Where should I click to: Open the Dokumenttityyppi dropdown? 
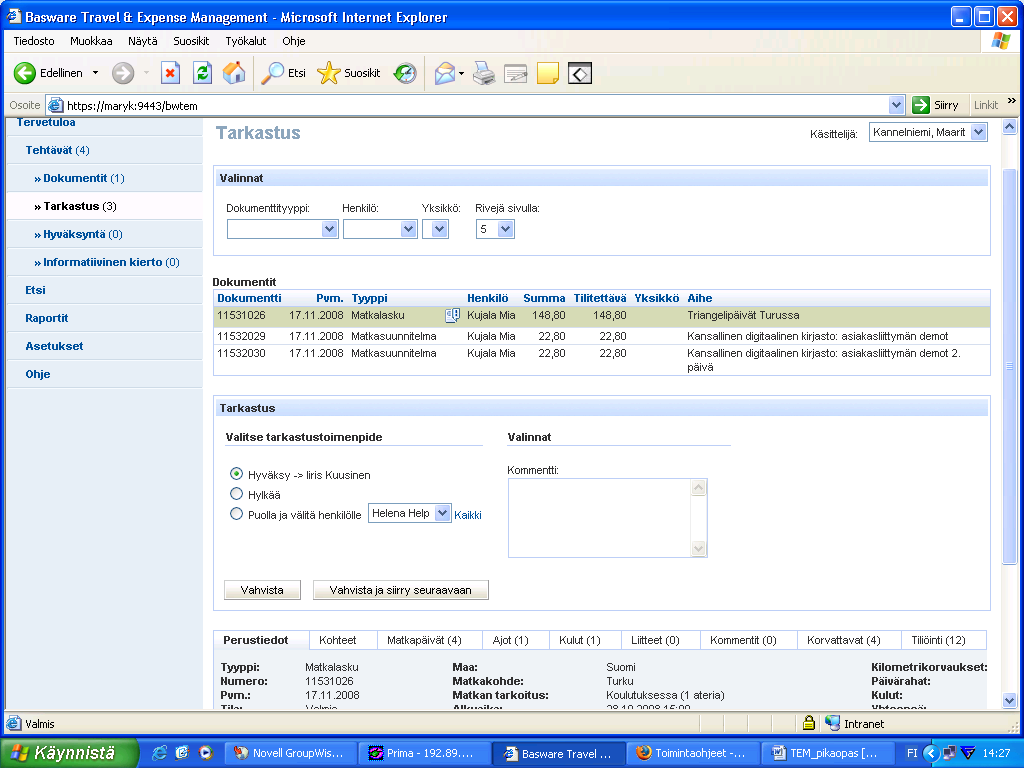(x=282, y=229)
